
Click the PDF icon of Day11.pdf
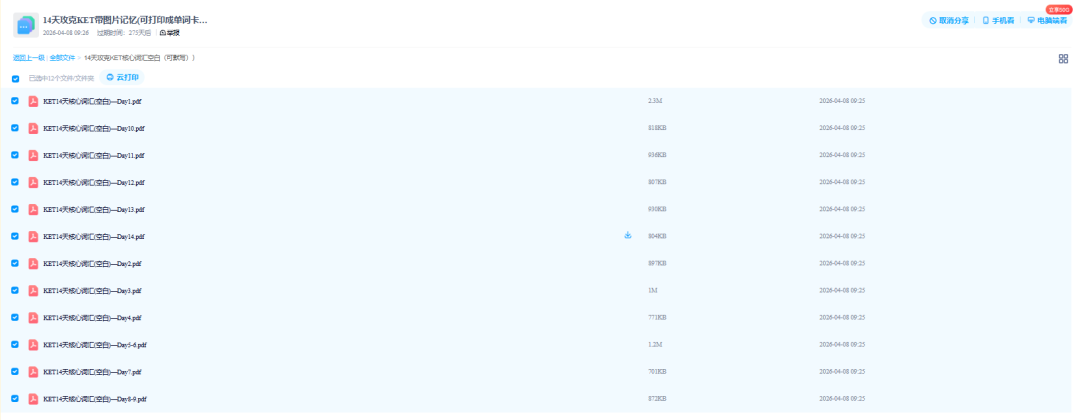pyautogui.click(x=33, y=155)
